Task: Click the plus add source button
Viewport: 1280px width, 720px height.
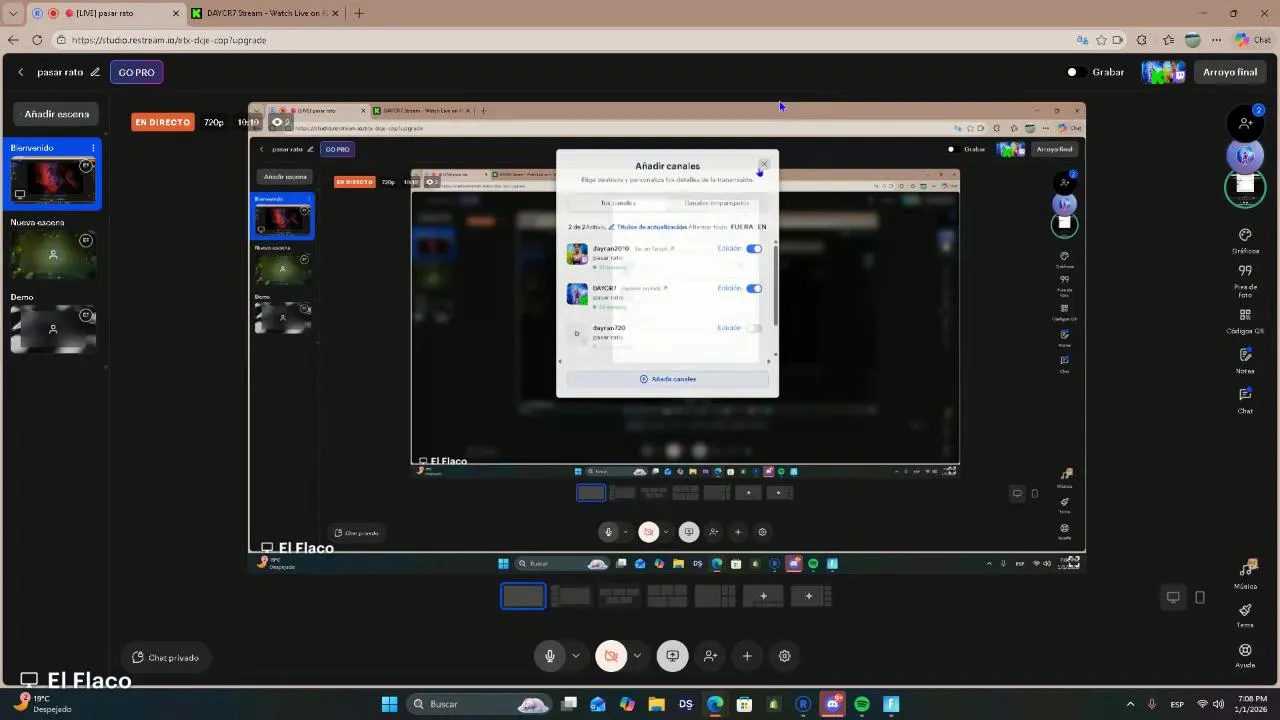Action: (x=747, y=656)
